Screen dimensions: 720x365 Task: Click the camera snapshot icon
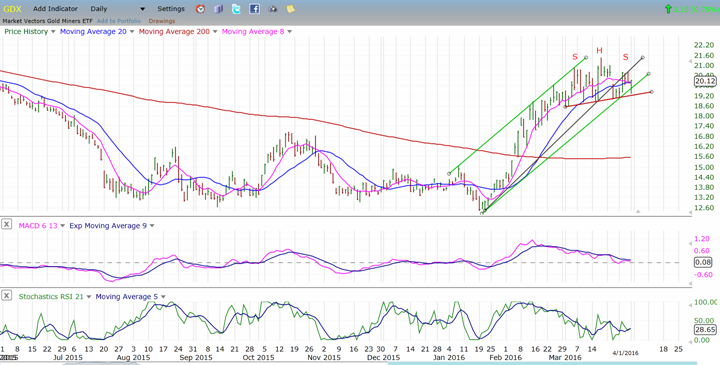[273, 9]
